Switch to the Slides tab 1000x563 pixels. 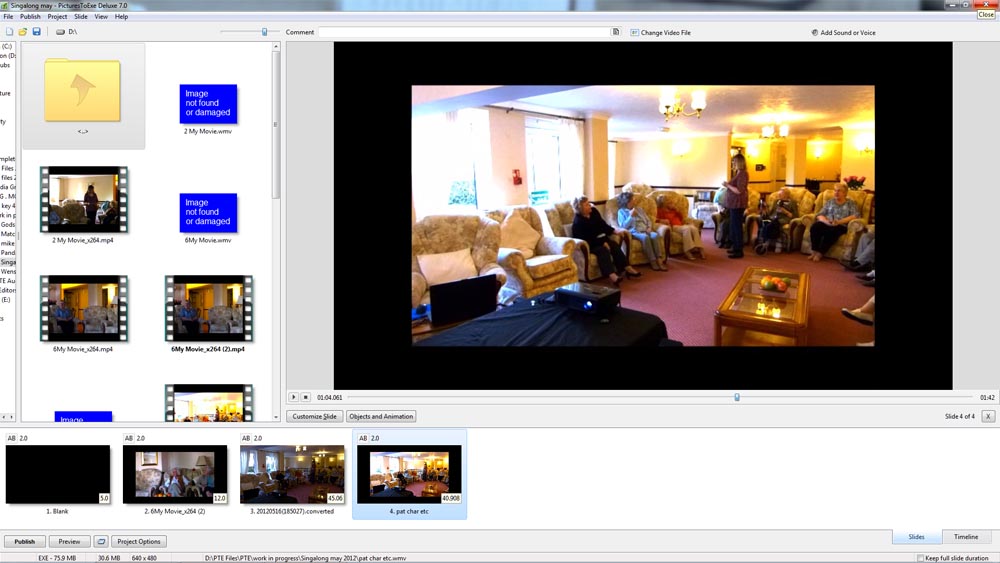tap(916, 537)
